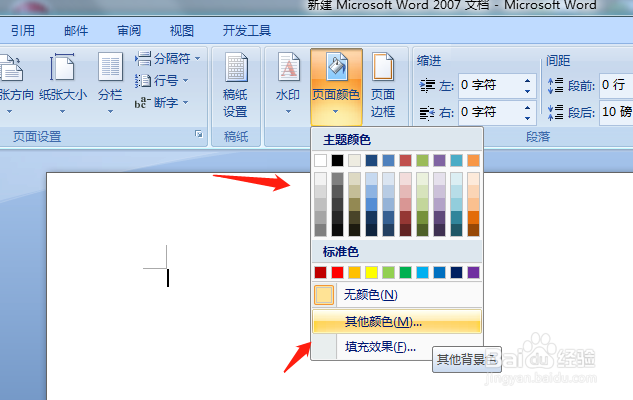
Task: Switch to the 视图 ribbon tab
Action: (182, 31)
